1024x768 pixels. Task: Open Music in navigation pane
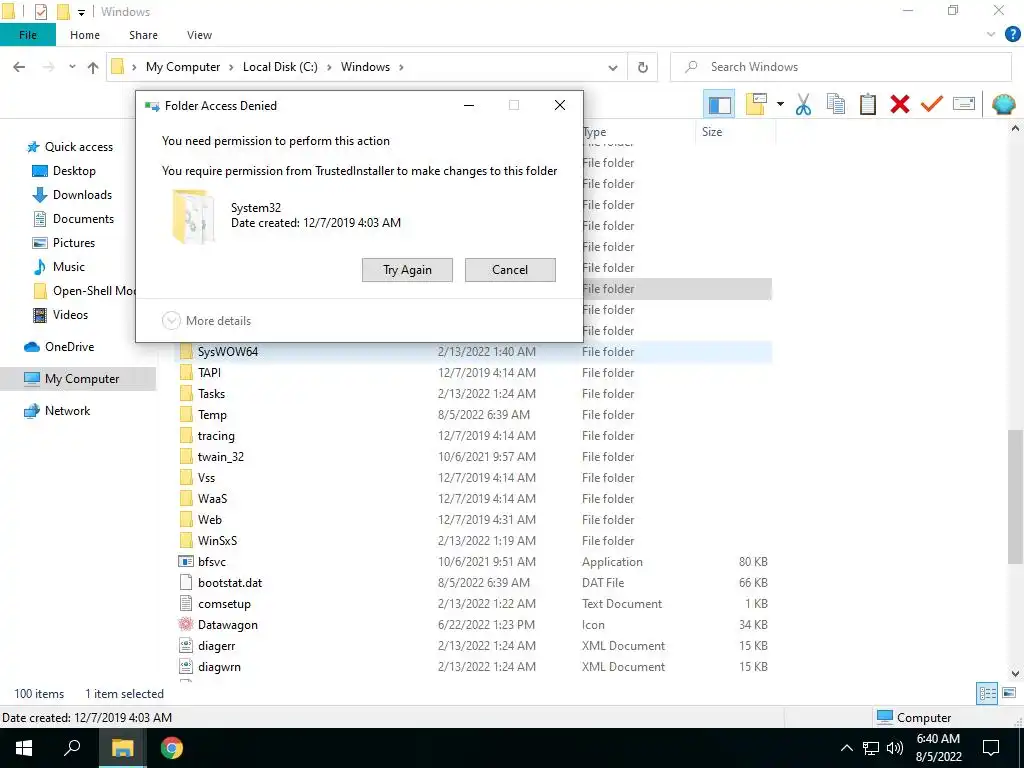pyautogui.click(x=69, y=266)
